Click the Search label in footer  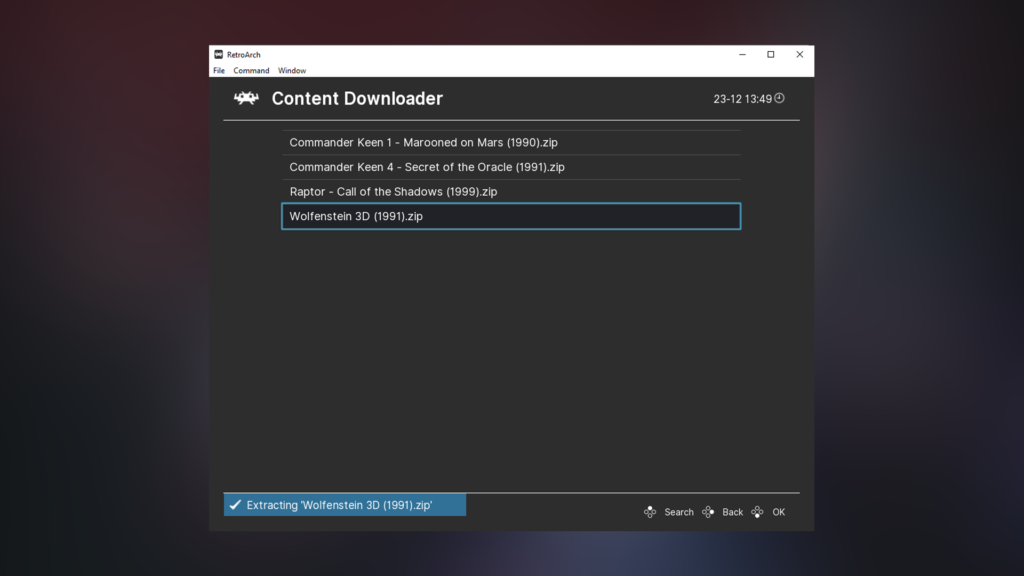pyautogui.click(x=679, y=512)
